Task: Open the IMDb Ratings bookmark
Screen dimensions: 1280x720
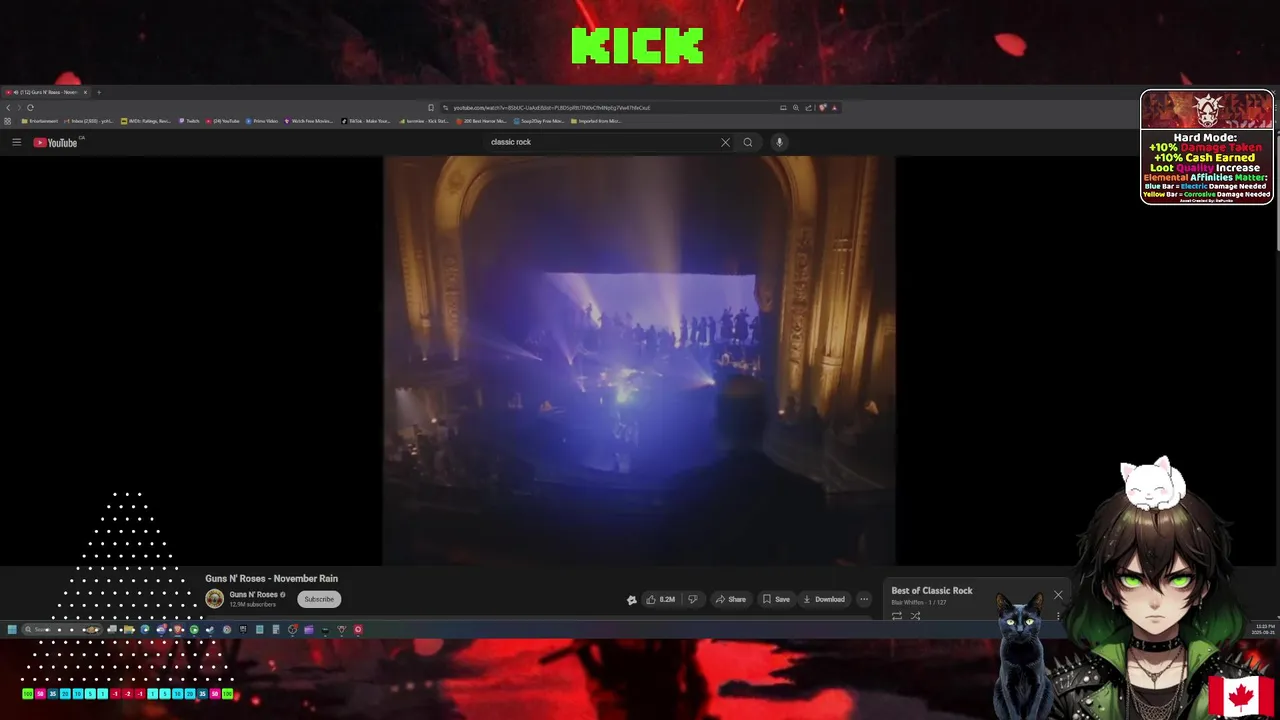Action: [x=146, y=121]
